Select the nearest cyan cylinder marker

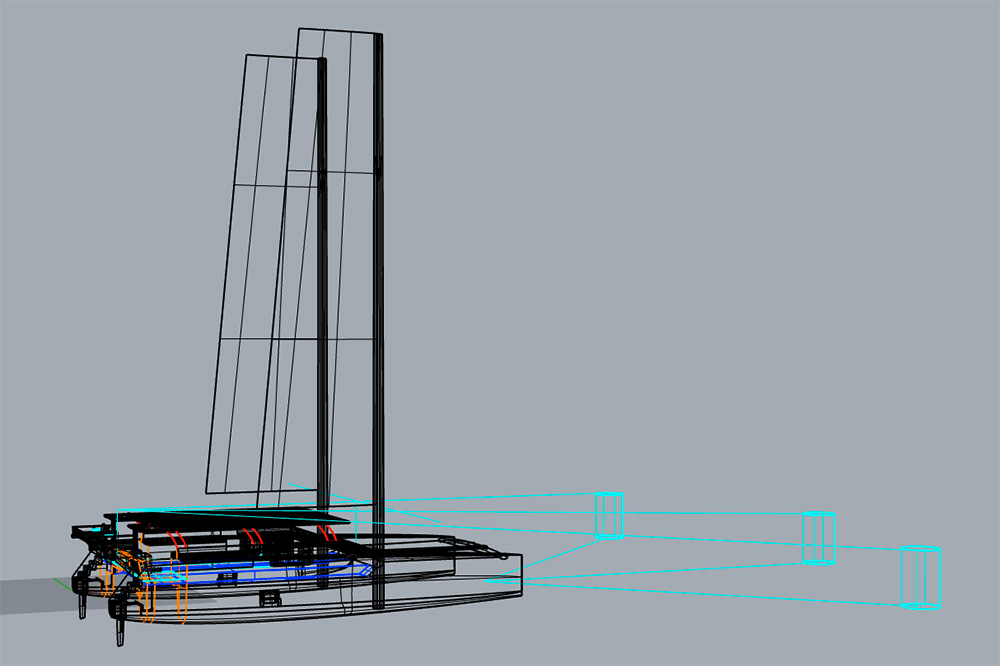pyautogui.click(x=609, y=516)
